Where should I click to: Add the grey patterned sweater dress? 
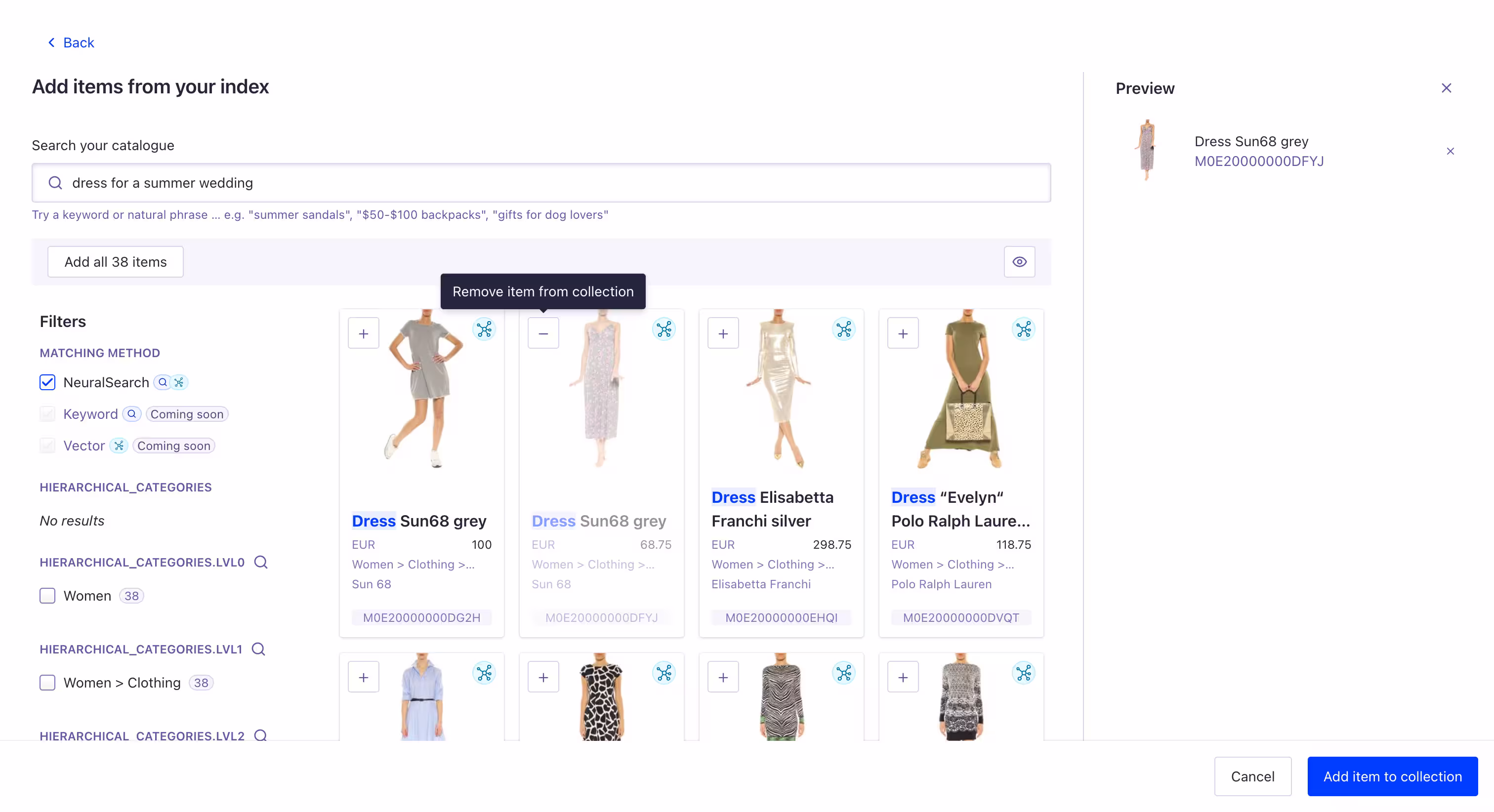pyautogui.click(x=903, y=677)
